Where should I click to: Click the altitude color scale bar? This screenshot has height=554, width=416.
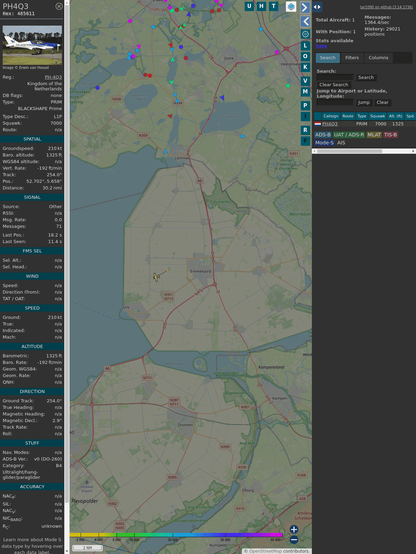click(176, 535)
